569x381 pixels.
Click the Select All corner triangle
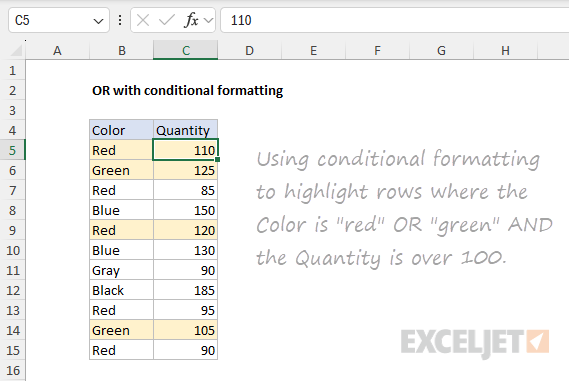point(16,50)
